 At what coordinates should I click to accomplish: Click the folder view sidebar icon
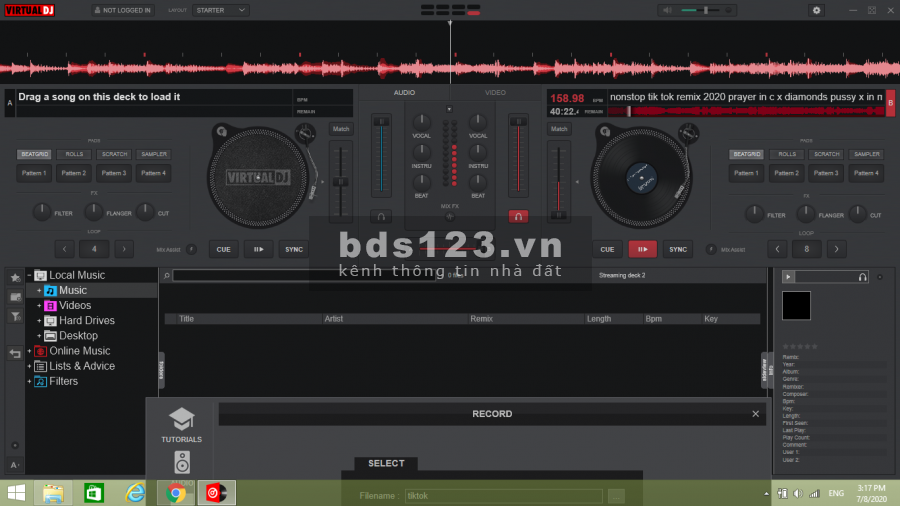coord(15,297)
